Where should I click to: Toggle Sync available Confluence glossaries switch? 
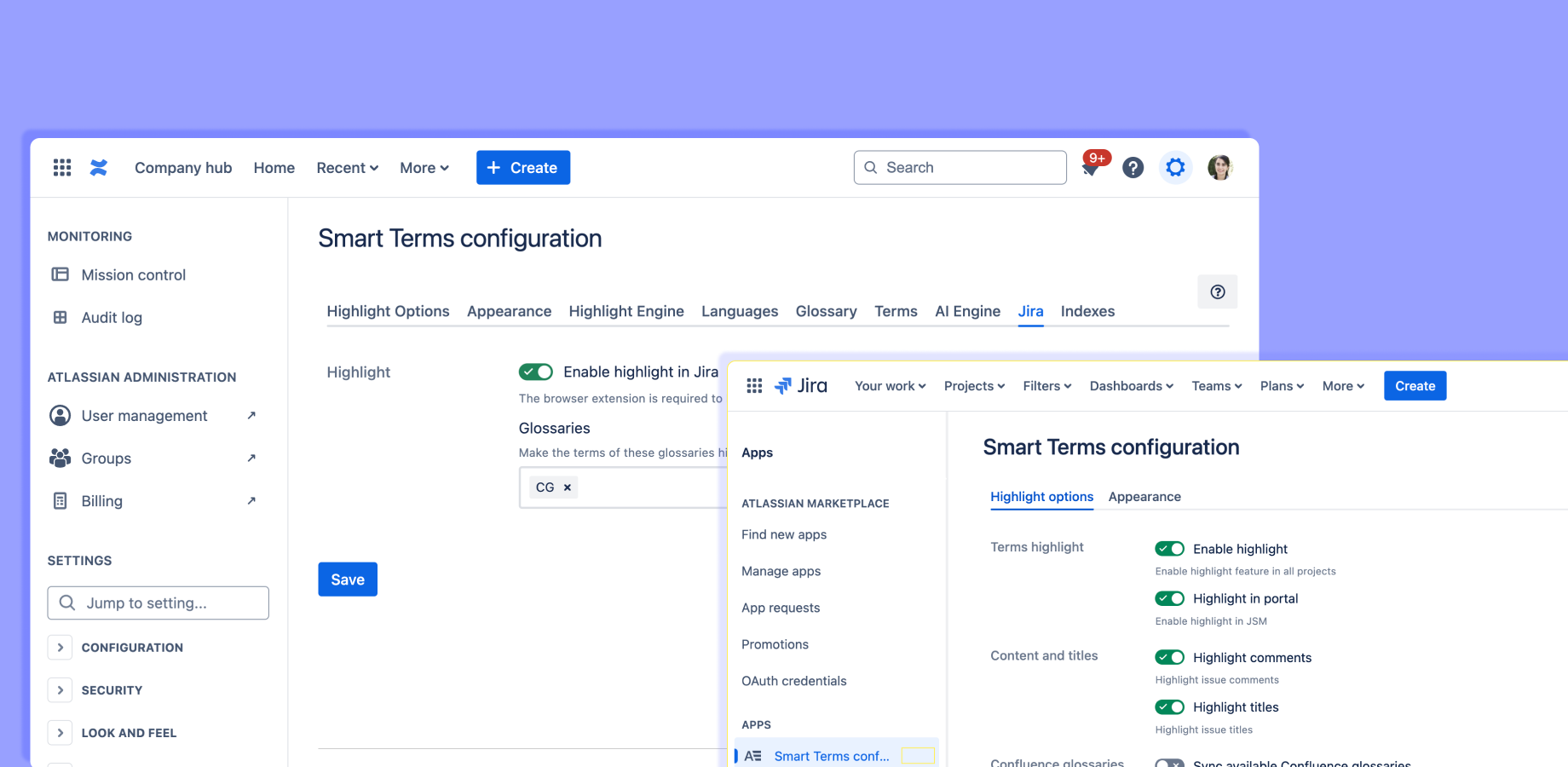[1169, 763]
